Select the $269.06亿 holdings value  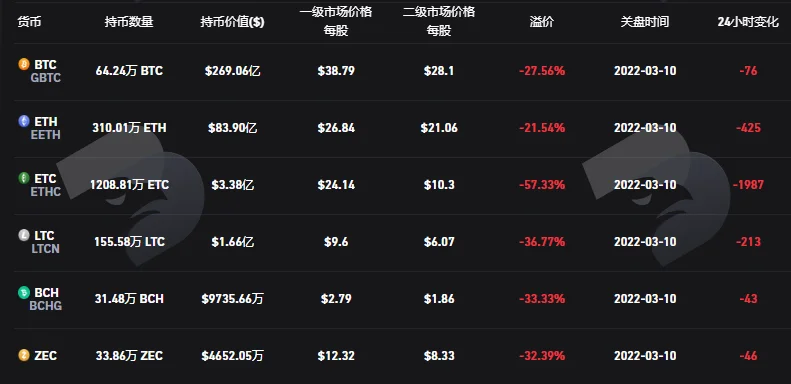click(233, 71)
